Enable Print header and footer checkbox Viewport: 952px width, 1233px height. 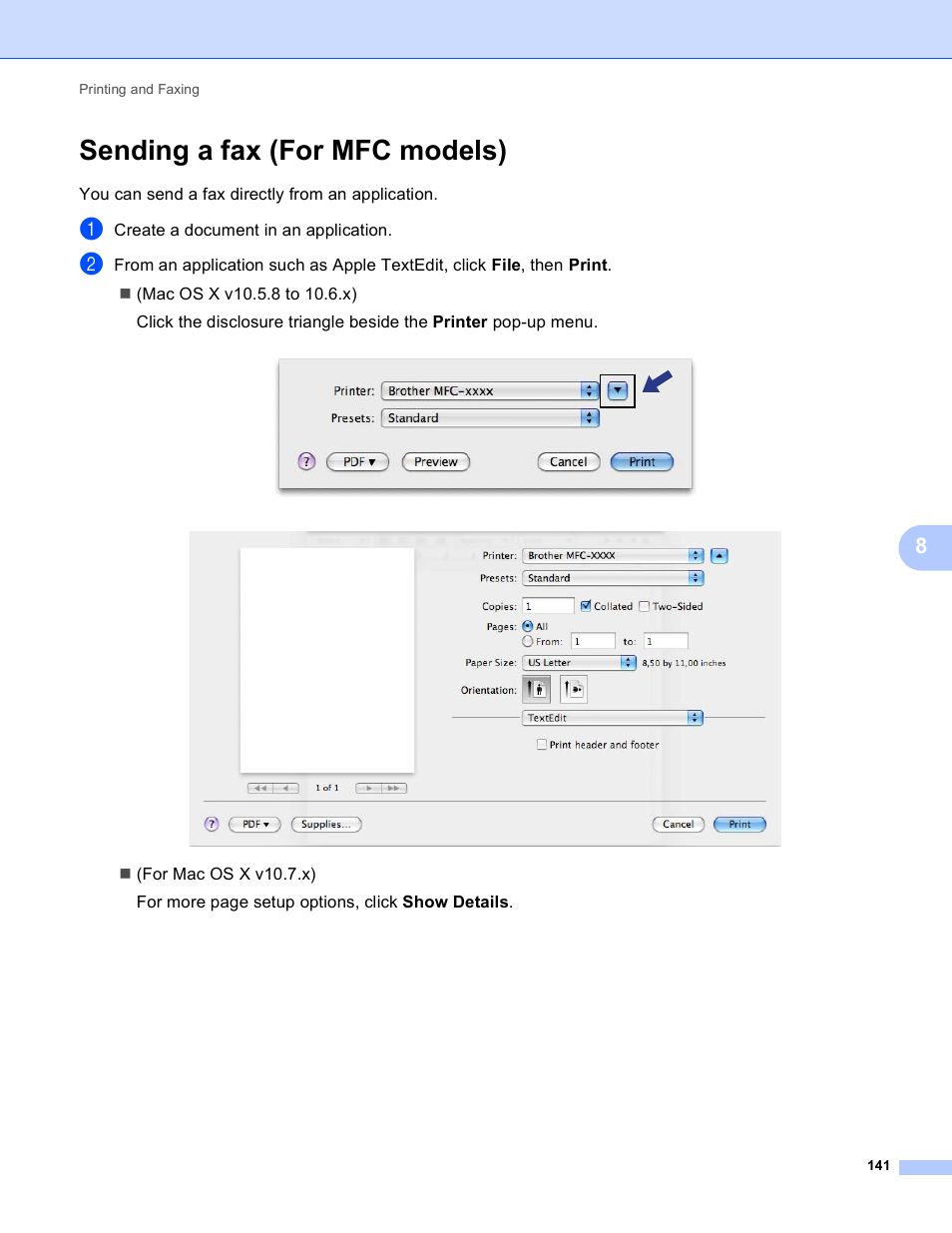[x=542, y=745]
